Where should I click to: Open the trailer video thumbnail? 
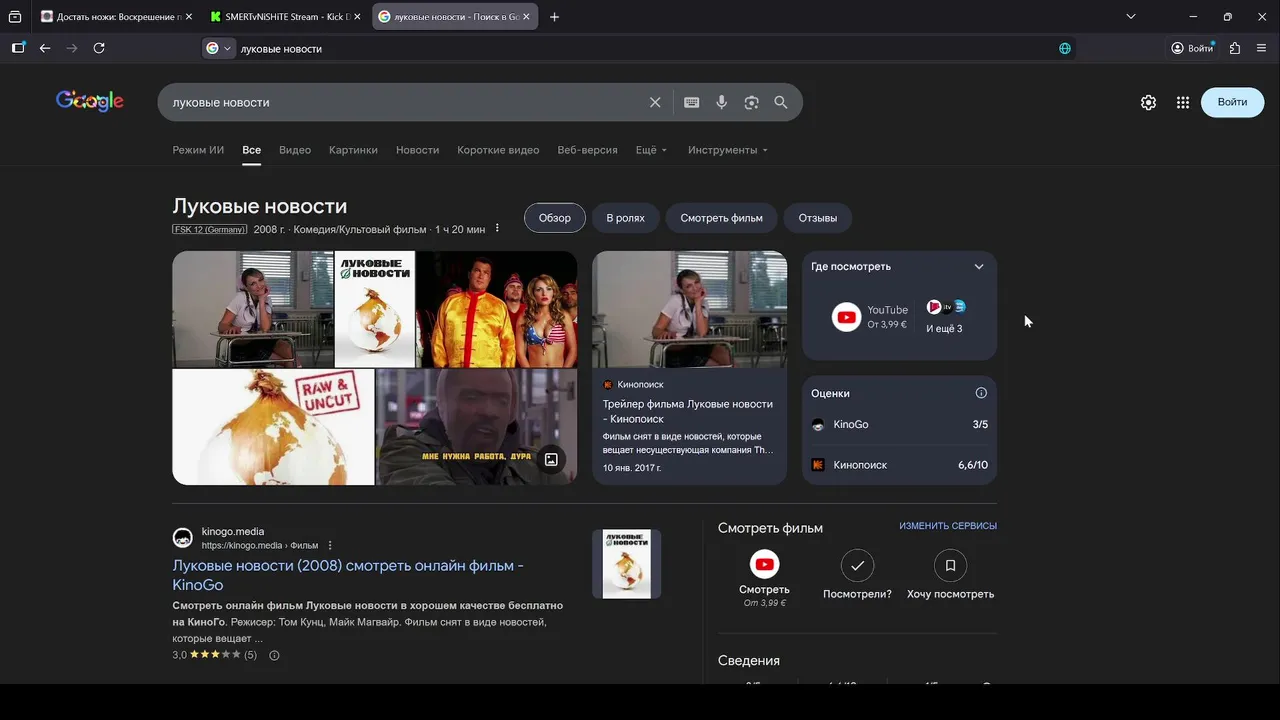click(x=690, y=309)
